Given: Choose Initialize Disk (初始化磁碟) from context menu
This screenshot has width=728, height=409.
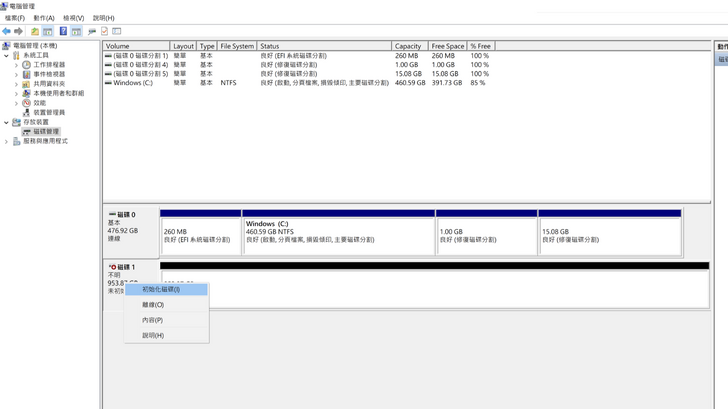Looking at the screenshot, I should tap(161, 290).
